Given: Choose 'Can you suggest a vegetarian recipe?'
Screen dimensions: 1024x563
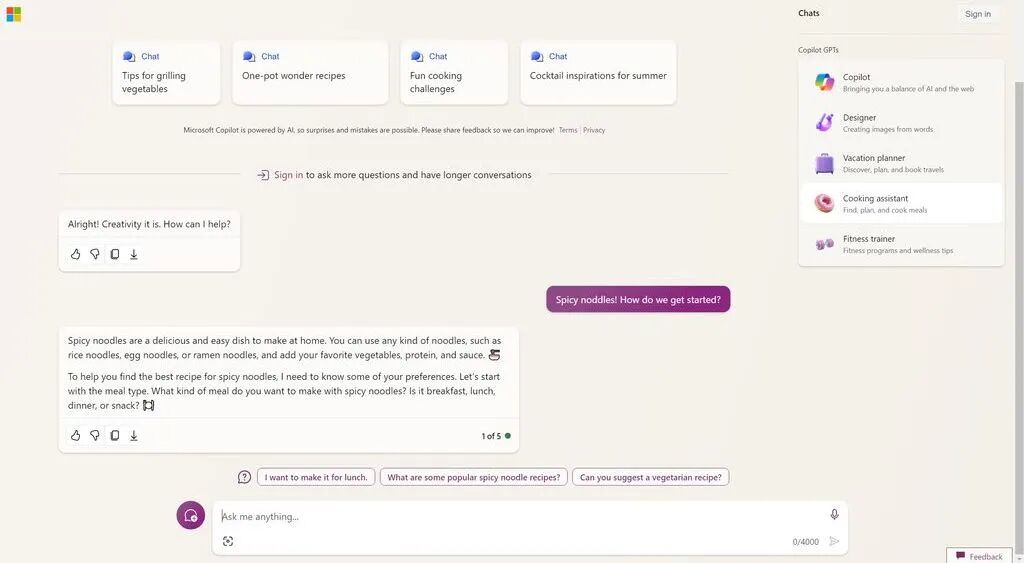Looking at the screenshot, I should 650,477.
